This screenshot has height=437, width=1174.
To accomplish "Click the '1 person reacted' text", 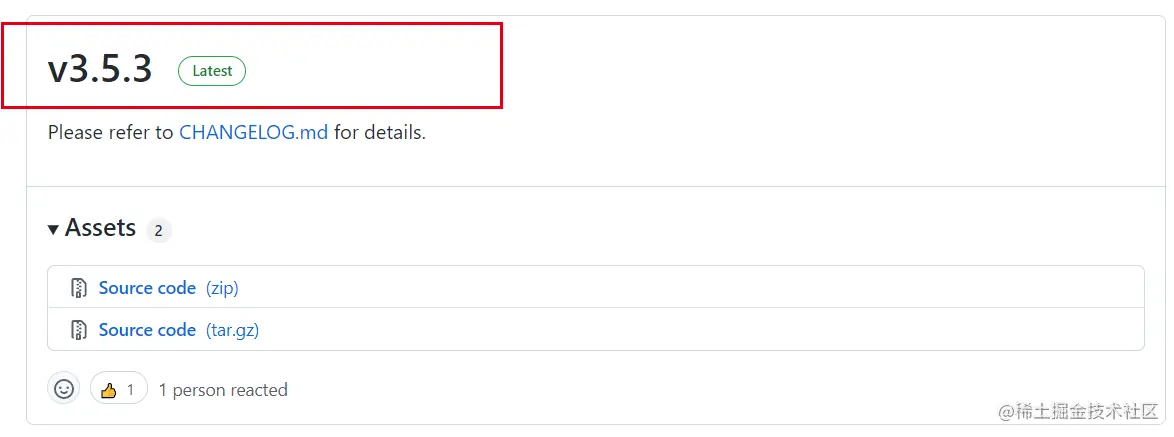I will pos(223,390).
